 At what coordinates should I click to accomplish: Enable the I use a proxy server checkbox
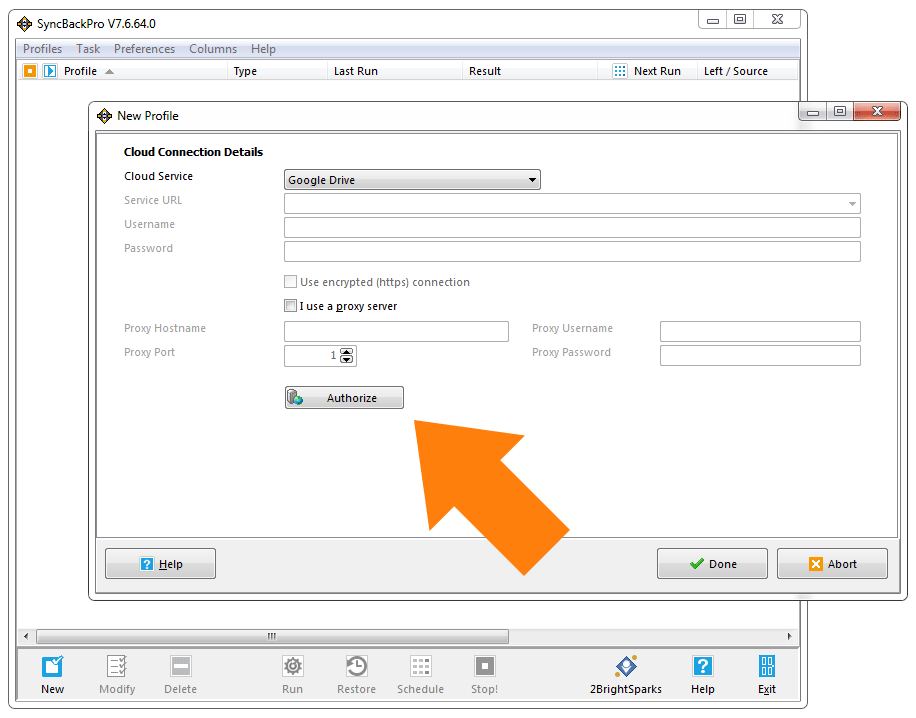(290, 306)
